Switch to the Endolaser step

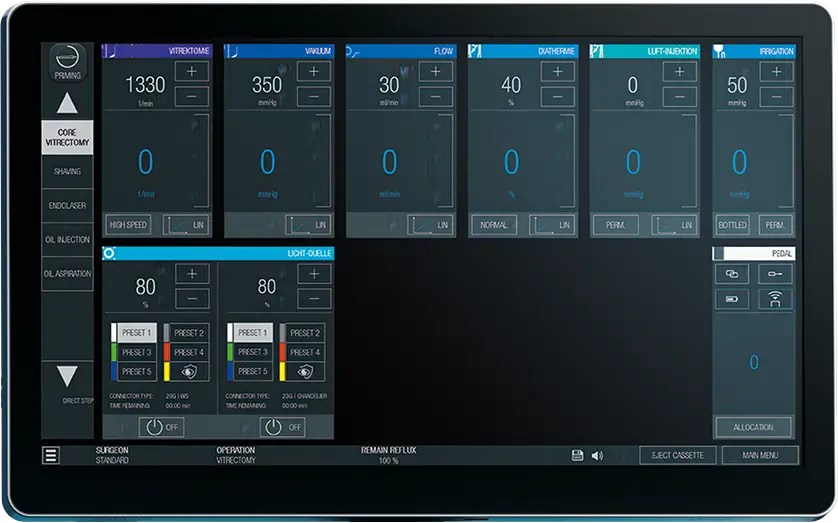point(67,206)
